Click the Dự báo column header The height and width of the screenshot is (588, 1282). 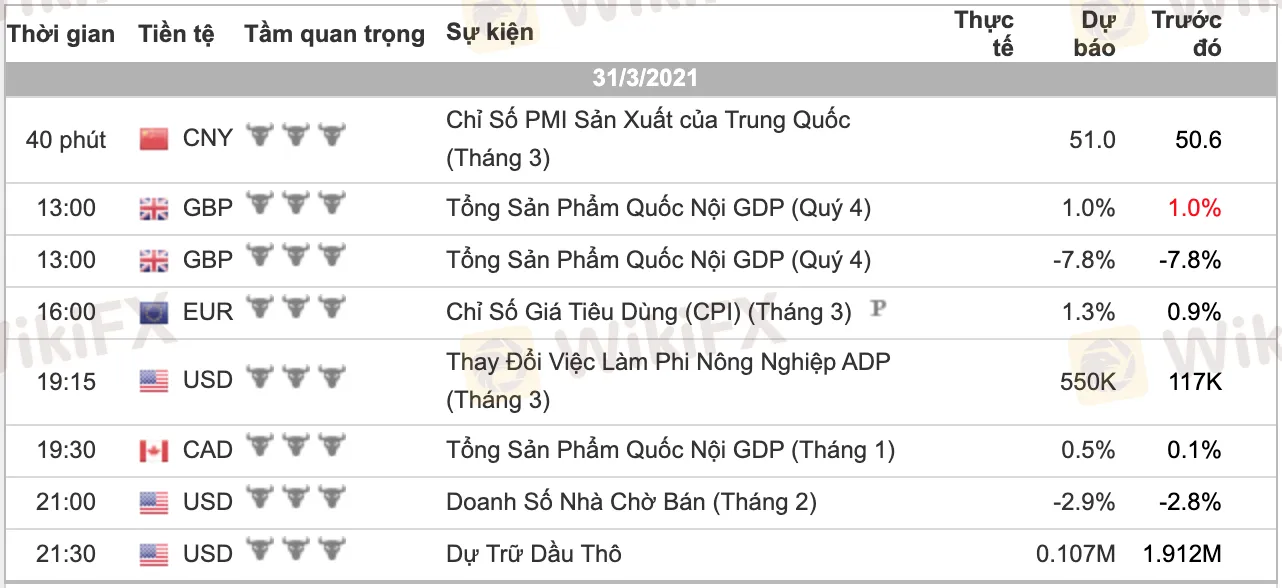(x=1095, y=34)
